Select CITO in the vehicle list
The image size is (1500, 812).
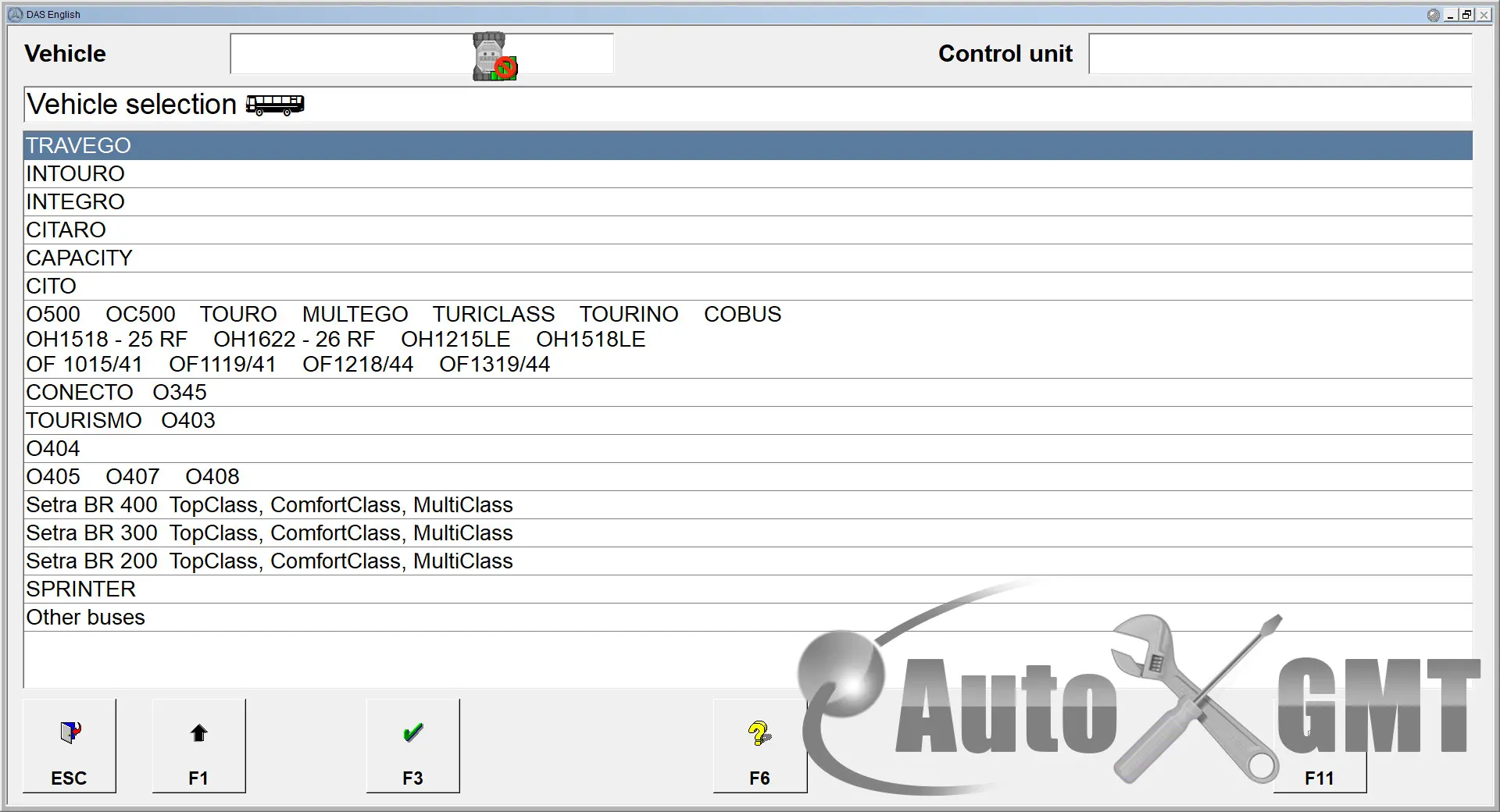click(748, 287)
